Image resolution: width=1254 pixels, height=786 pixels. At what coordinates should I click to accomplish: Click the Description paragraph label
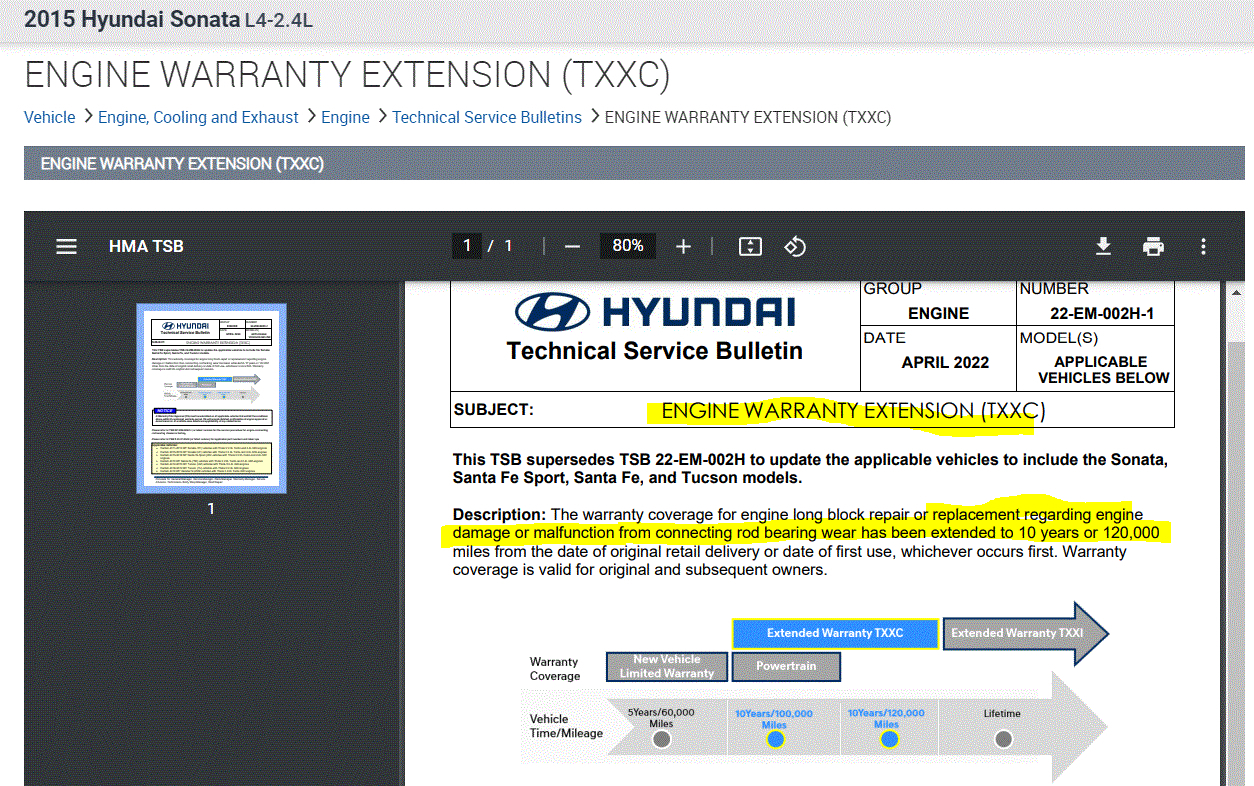499,514
